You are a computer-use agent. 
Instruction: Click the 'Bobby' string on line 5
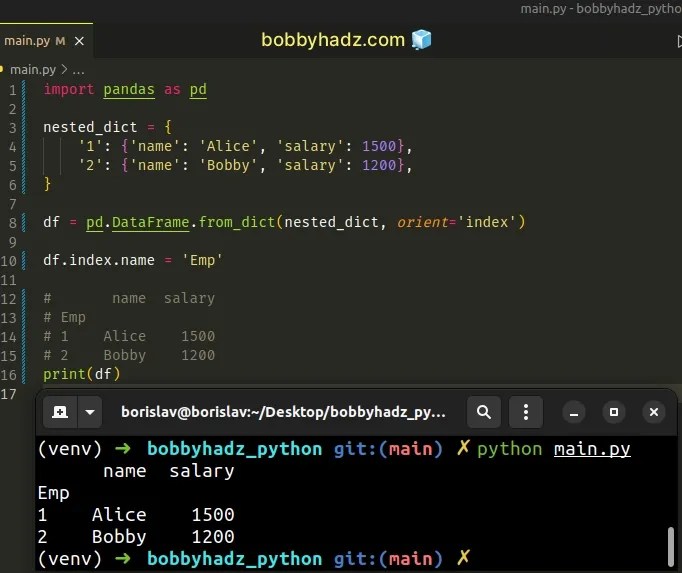228,165
